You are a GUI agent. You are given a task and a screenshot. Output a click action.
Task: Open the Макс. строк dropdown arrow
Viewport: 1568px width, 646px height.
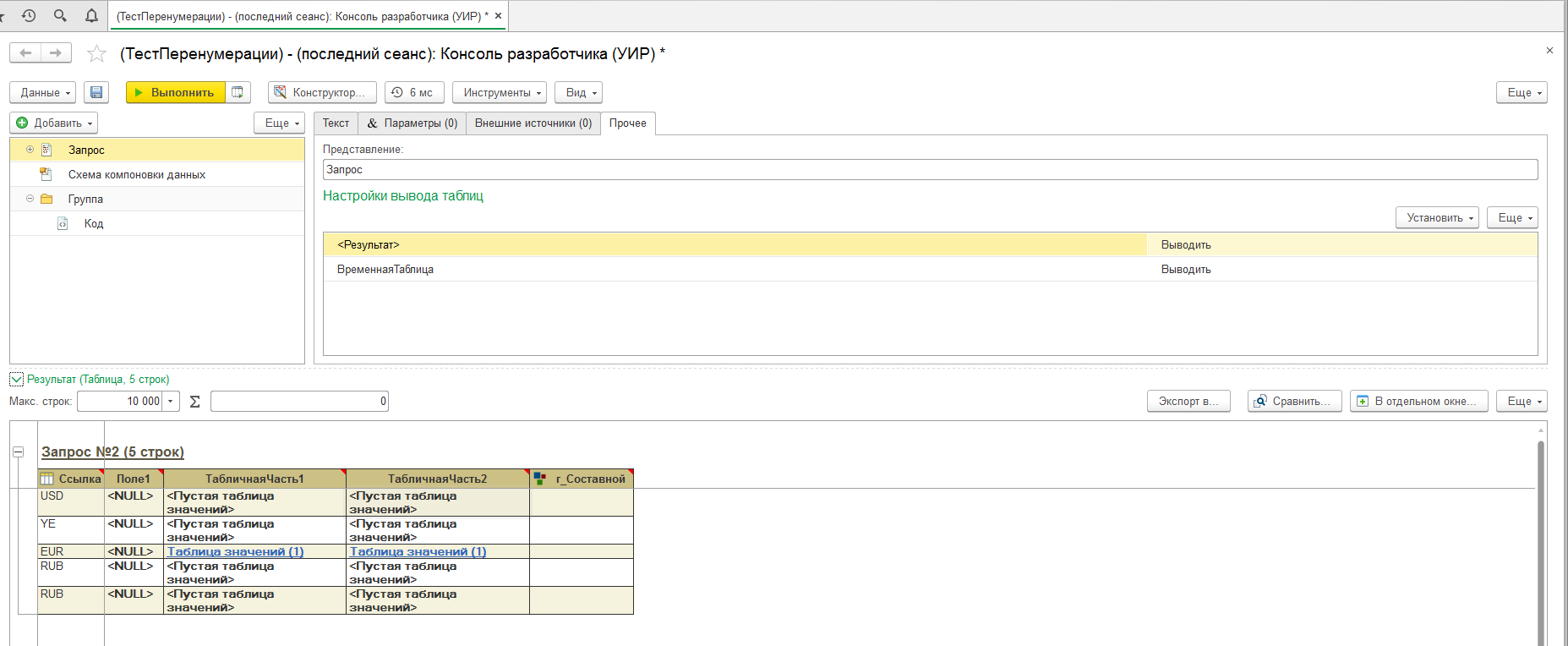(x=171, y=402)
